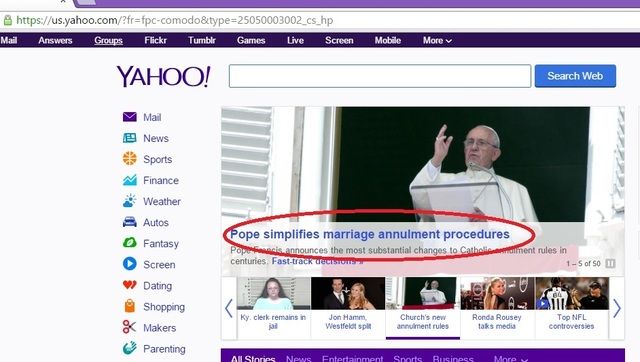Select the Sports basketball icon
Screen dimensions: 640x362
pos(130,158)
